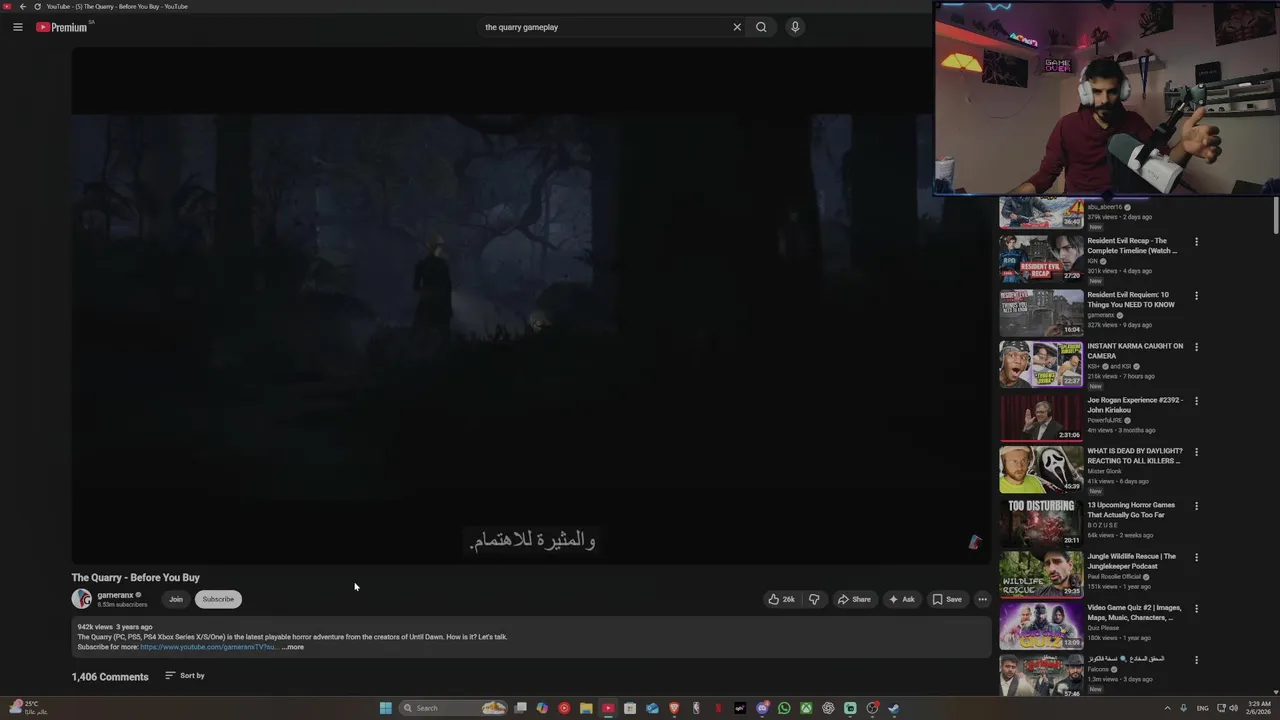
Task: Click the video player to pause
Action: click(x=530, y=305)
